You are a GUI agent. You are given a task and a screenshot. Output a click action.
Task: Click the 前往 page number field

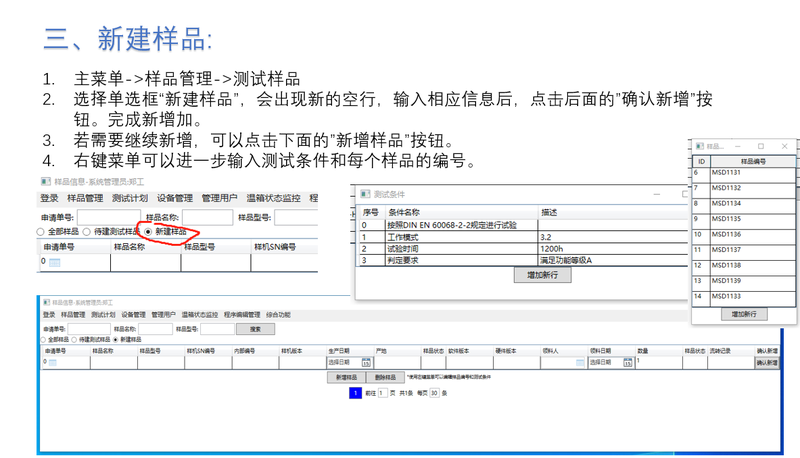click(x=383, y=393)
